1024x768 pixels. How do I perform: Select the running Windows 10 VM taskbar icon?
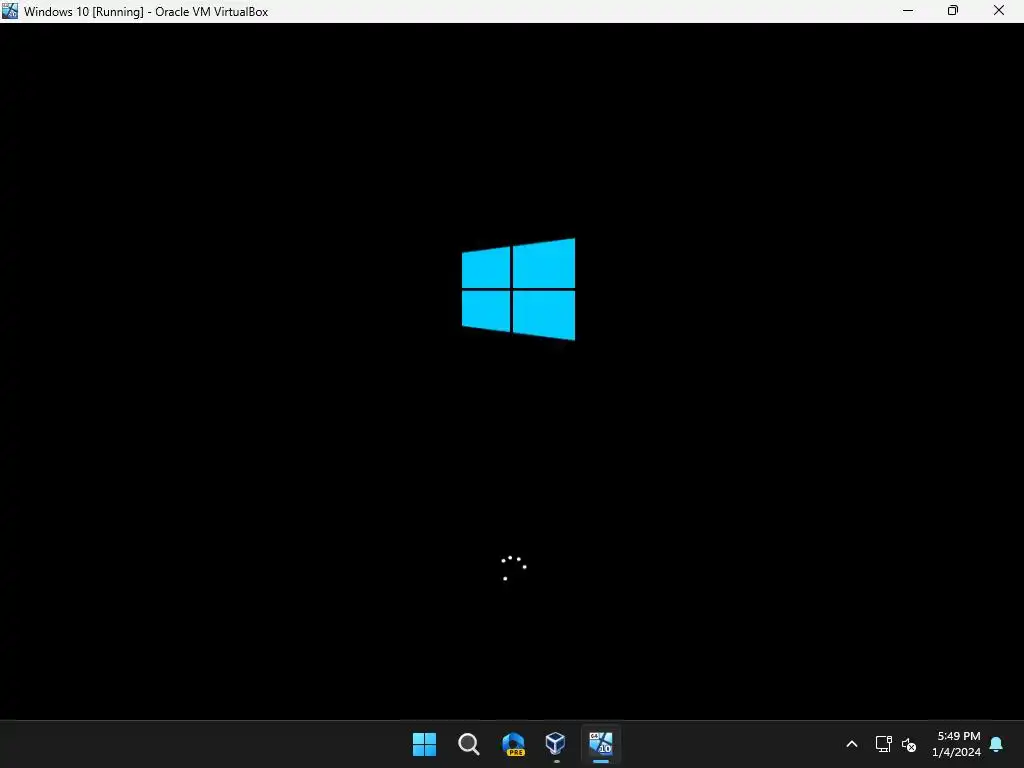coord(601,744)
